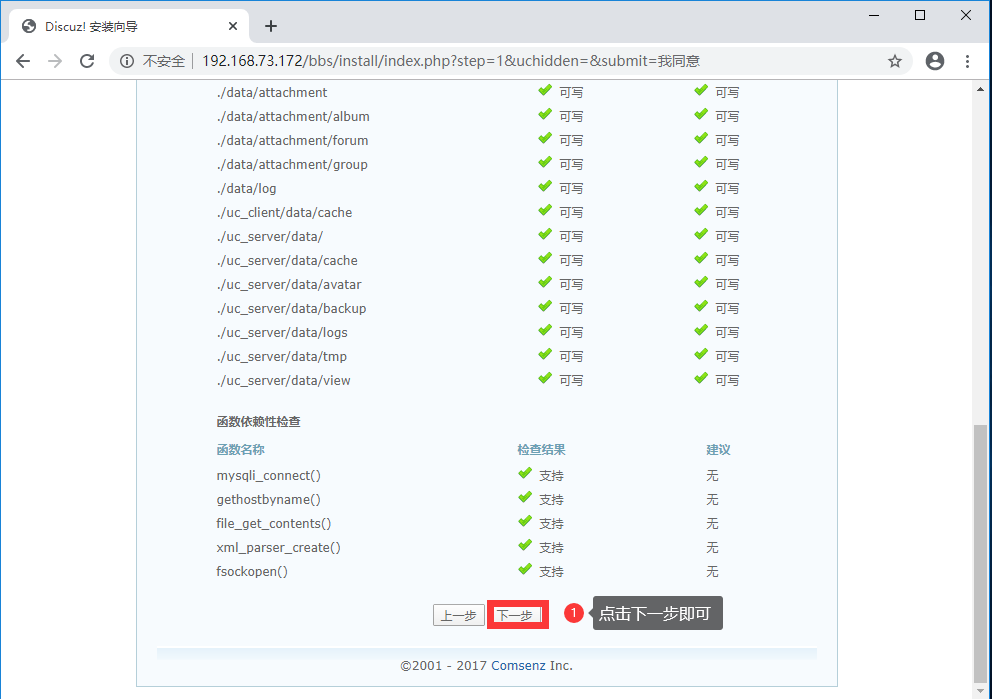Screen dimensions: 992x699
Task: Click the ./data/attachment/group path
Action: point(292,164)
